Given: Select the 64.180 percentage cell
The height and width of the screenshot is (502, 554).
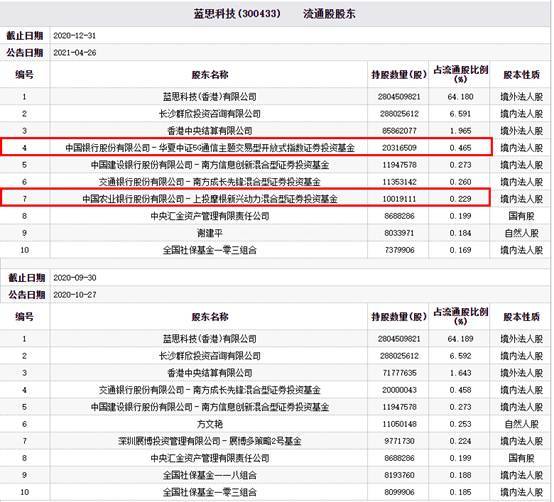Looking at the screenshot, I should pyautogui.click(x=460, y=96).
